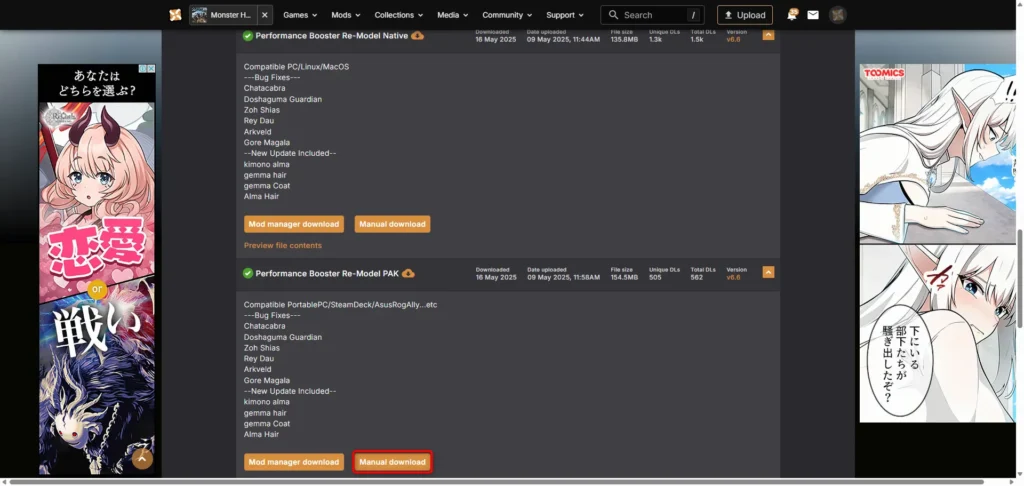Image resolution: width=1024 pixels, height=486 pixels.
Task: Mod manager download for Re-Model PAK
Action: pos(294,462)
